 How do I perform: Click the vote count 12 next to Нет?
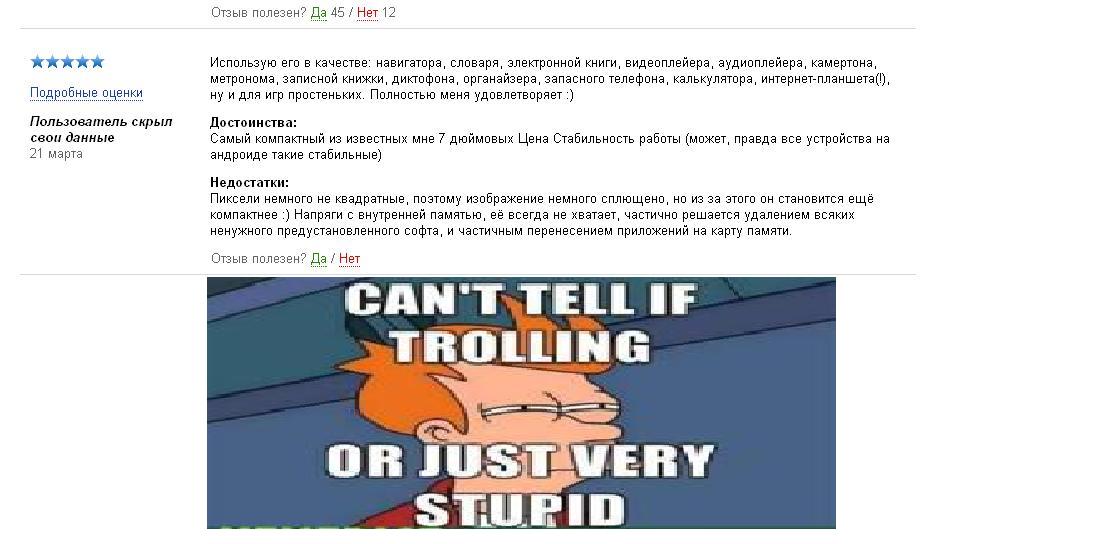(389, 12)
